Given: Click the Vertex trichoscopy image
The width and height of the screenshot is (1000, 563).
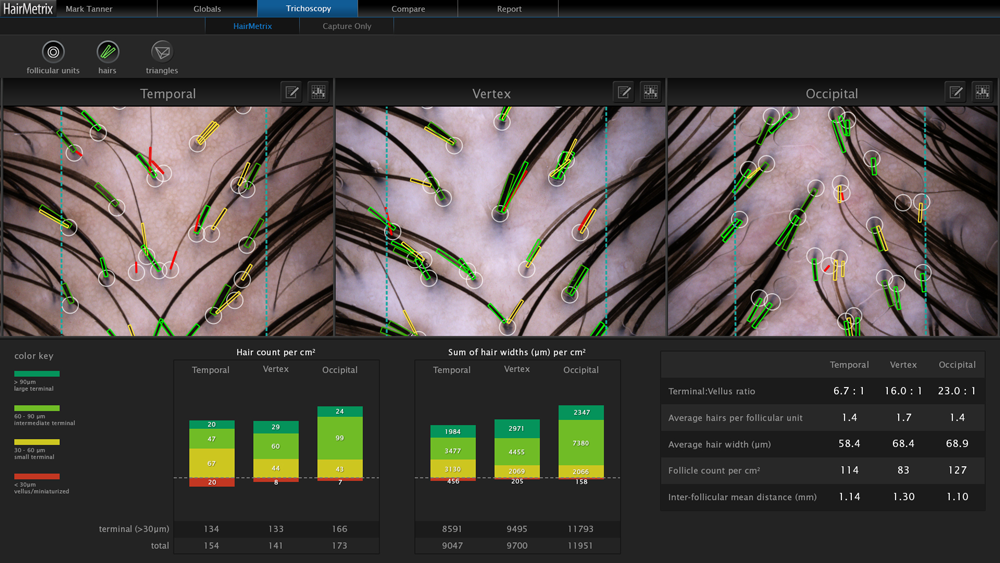Looking at the screenshot, I should click(500, 221).
